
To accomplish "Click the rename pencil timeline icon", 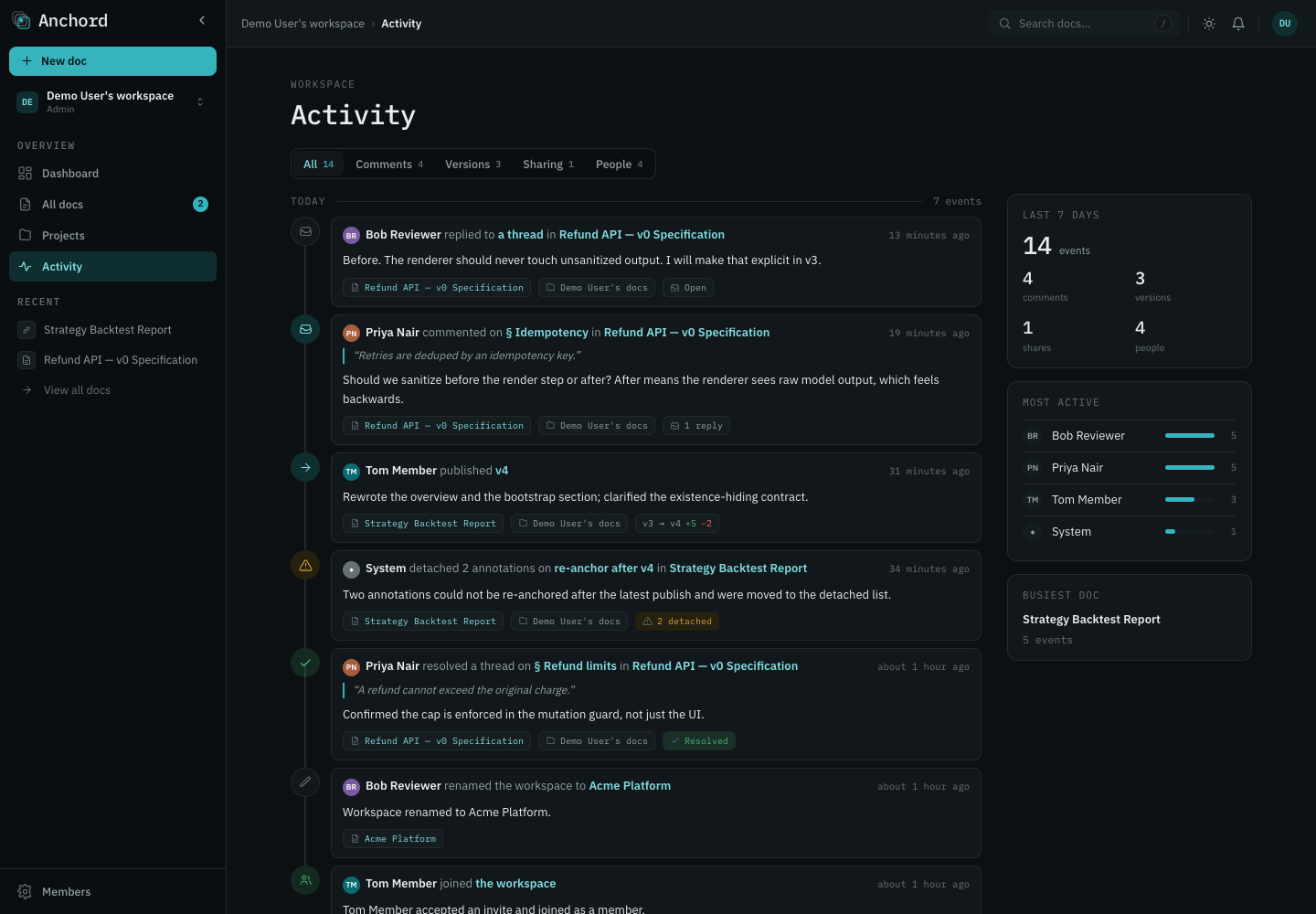I will pyautogui.click(x=305, y=782).
